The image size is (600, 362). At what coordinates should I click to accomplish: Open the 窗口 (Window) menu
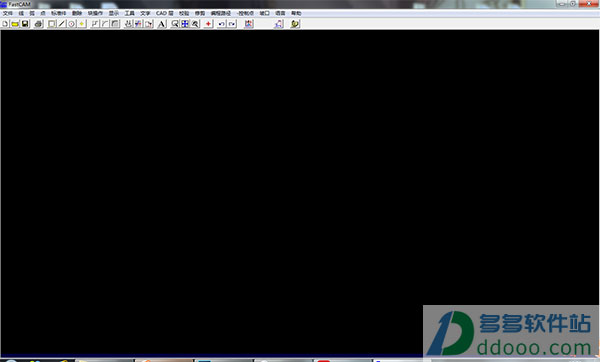click(x=264, y=13)
